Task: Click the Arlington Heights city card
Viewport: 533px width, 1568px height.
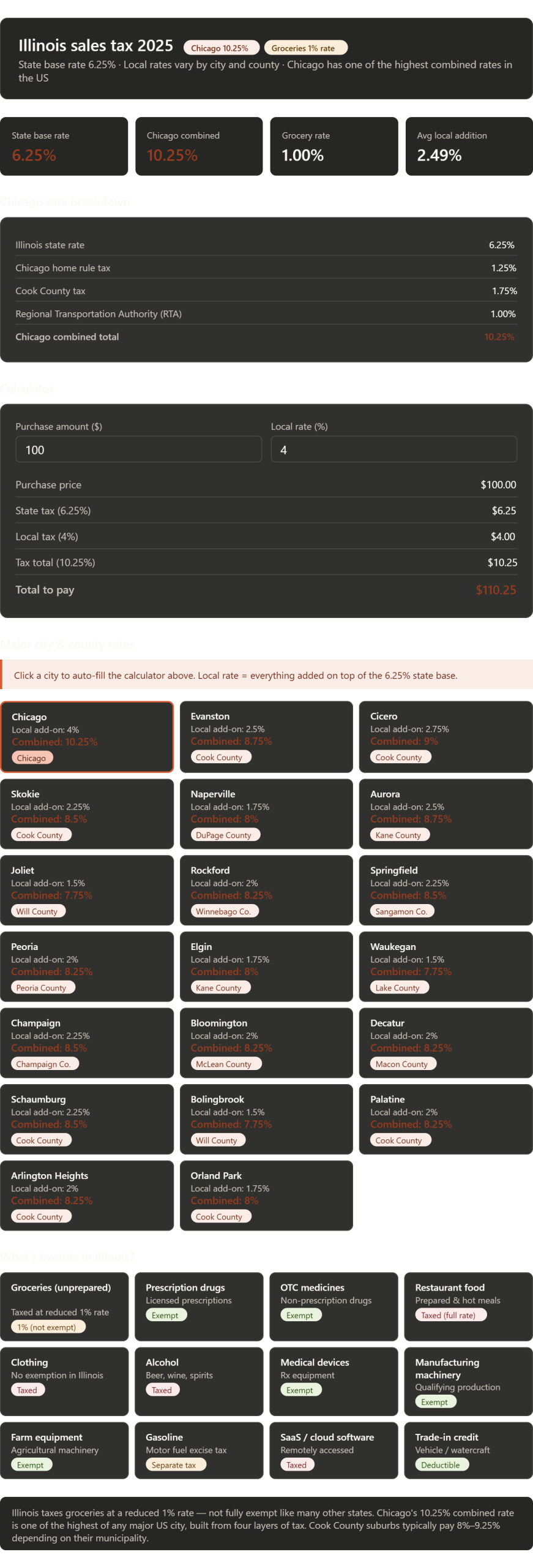Action: pyautogui.click(x=87, y=1195)
